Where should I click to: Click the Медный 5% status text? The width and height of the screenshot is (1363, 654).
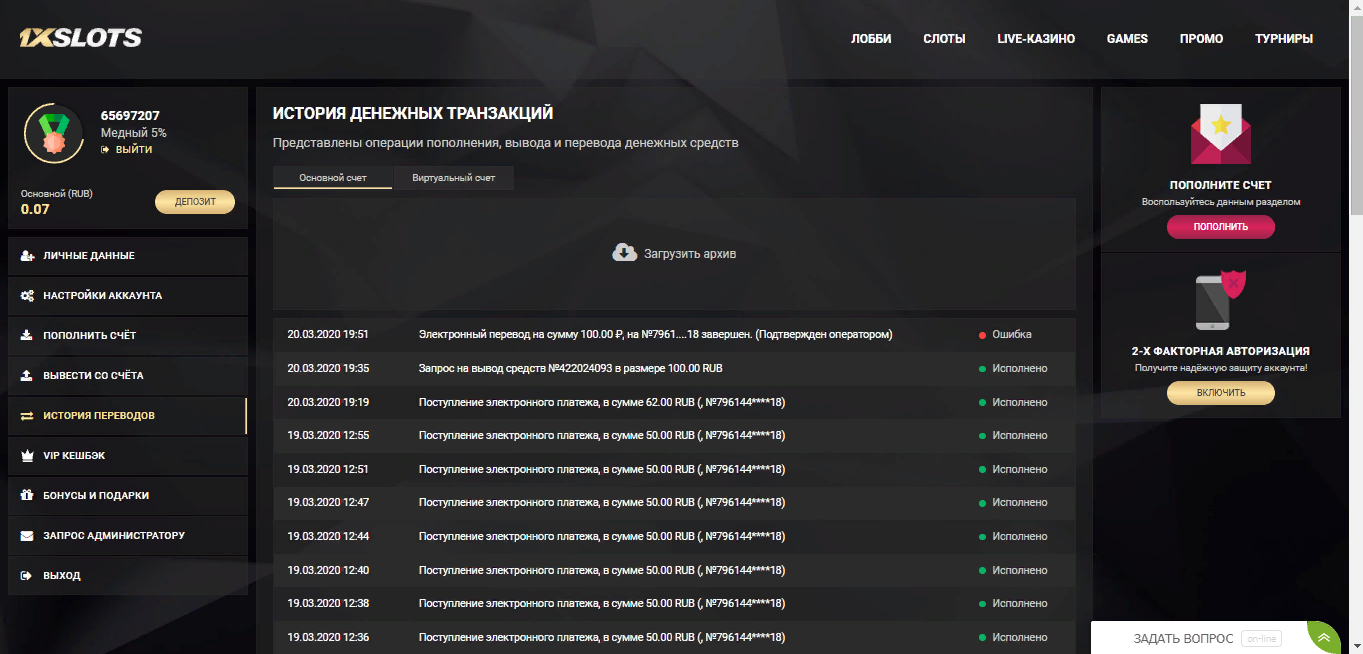click(134, 133)
